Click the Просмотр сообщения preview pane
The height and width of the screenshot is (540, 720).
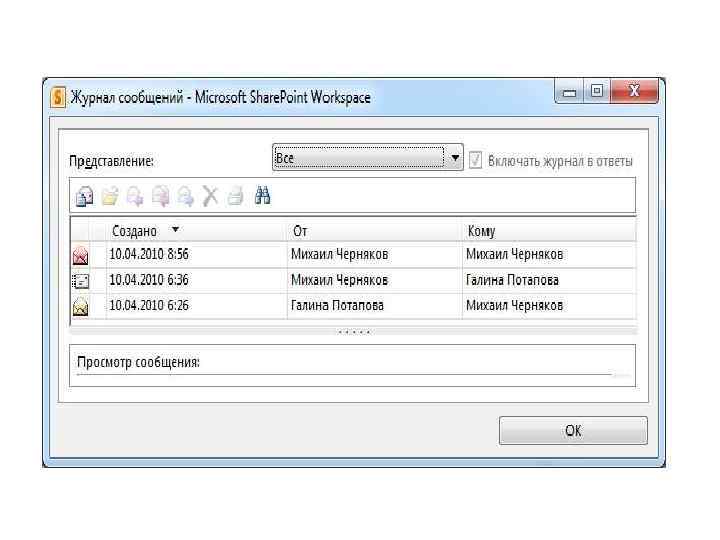pyautogui.click(x=353, y=366)
